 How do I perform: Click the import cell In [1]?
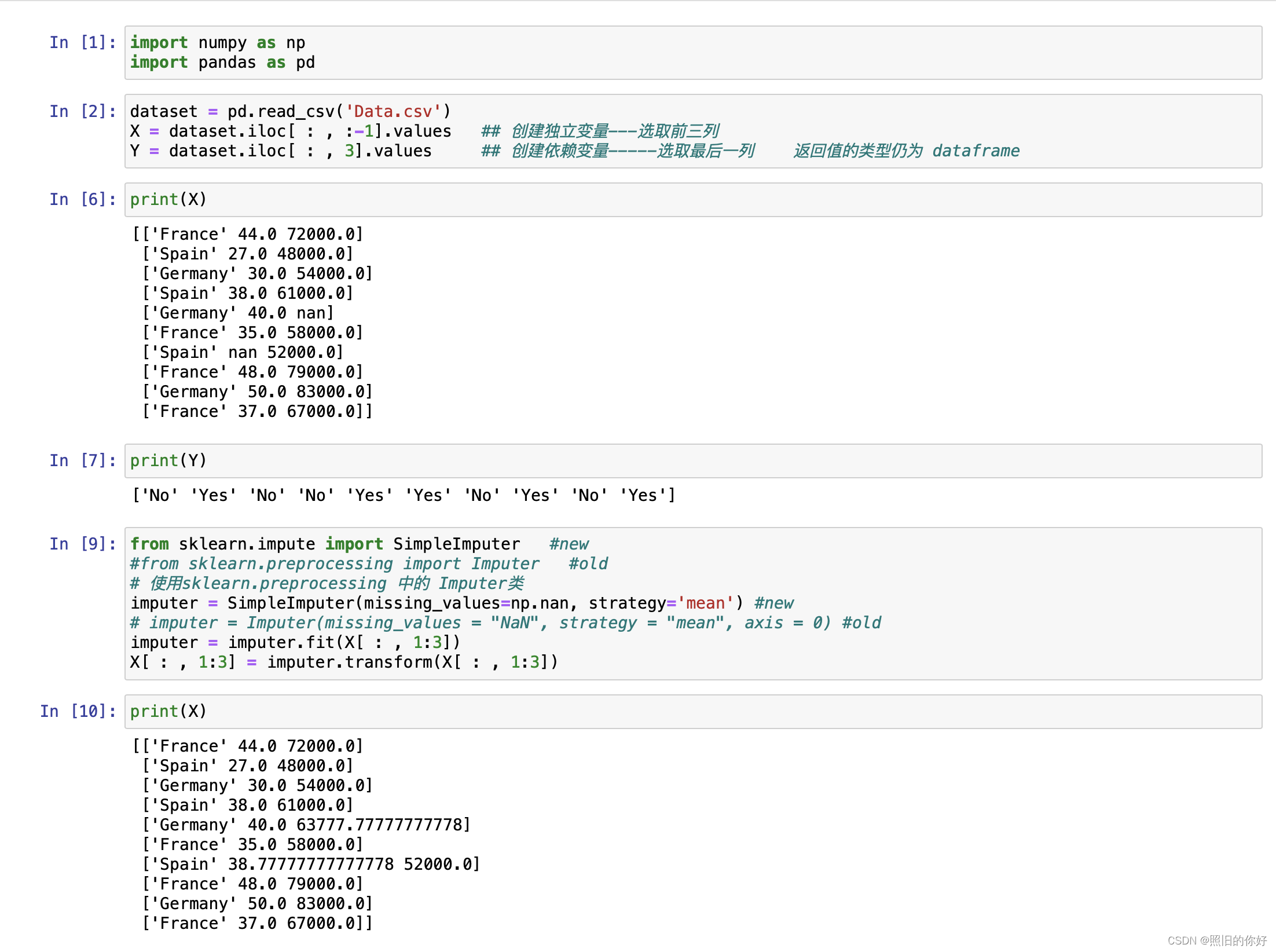pos(693,53)
